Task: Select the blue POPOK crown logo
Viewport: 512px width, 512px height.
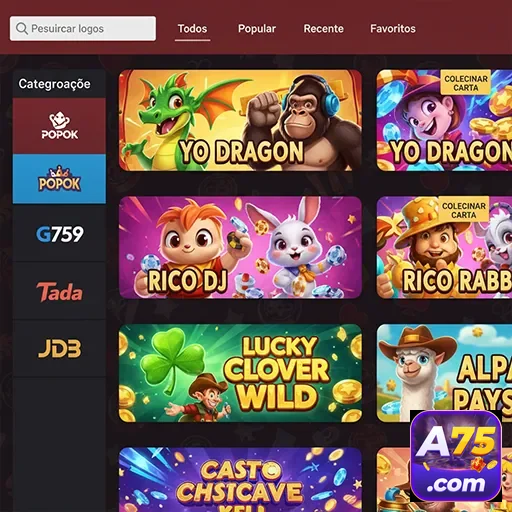Action: (59, 179)
